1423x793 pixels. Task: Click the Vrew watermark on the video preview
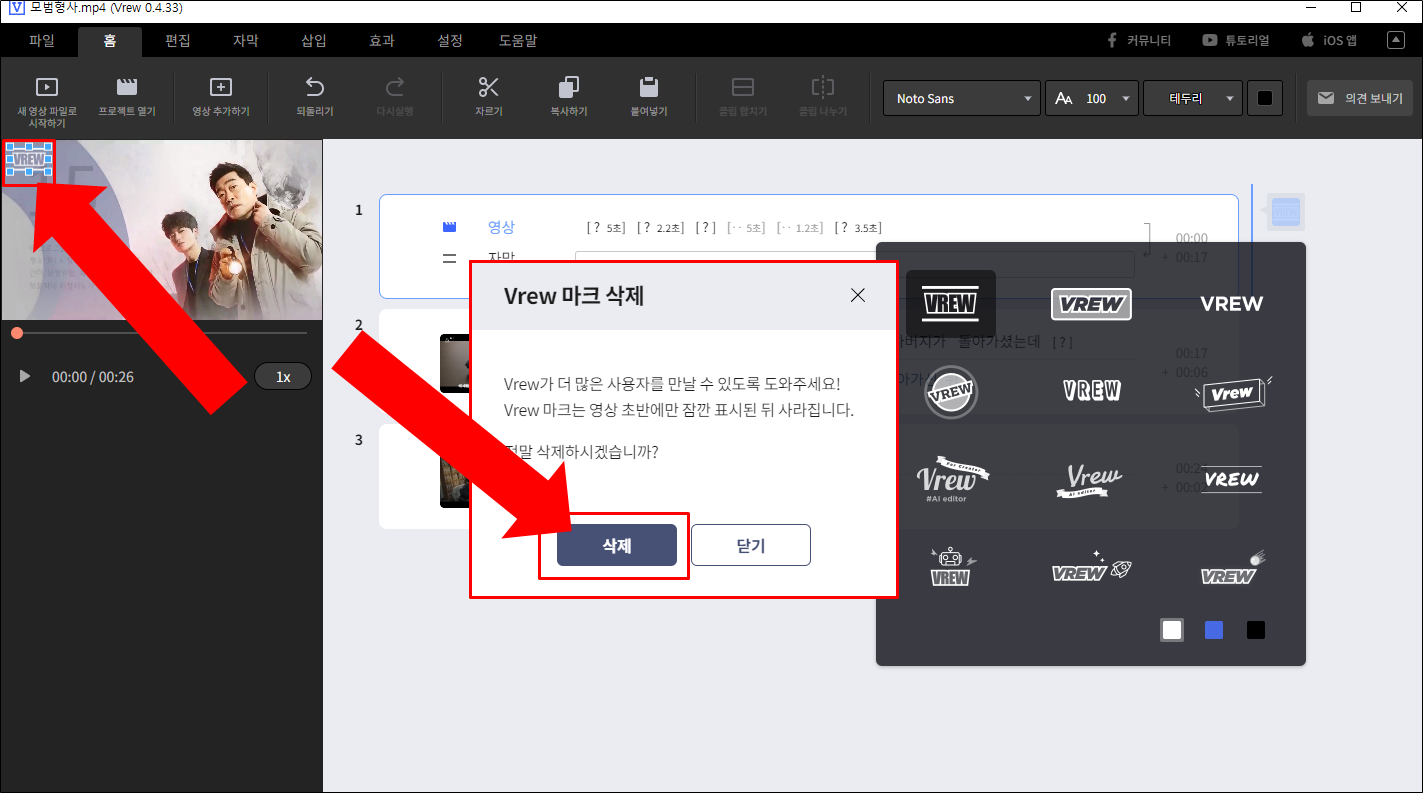(29, 160)
